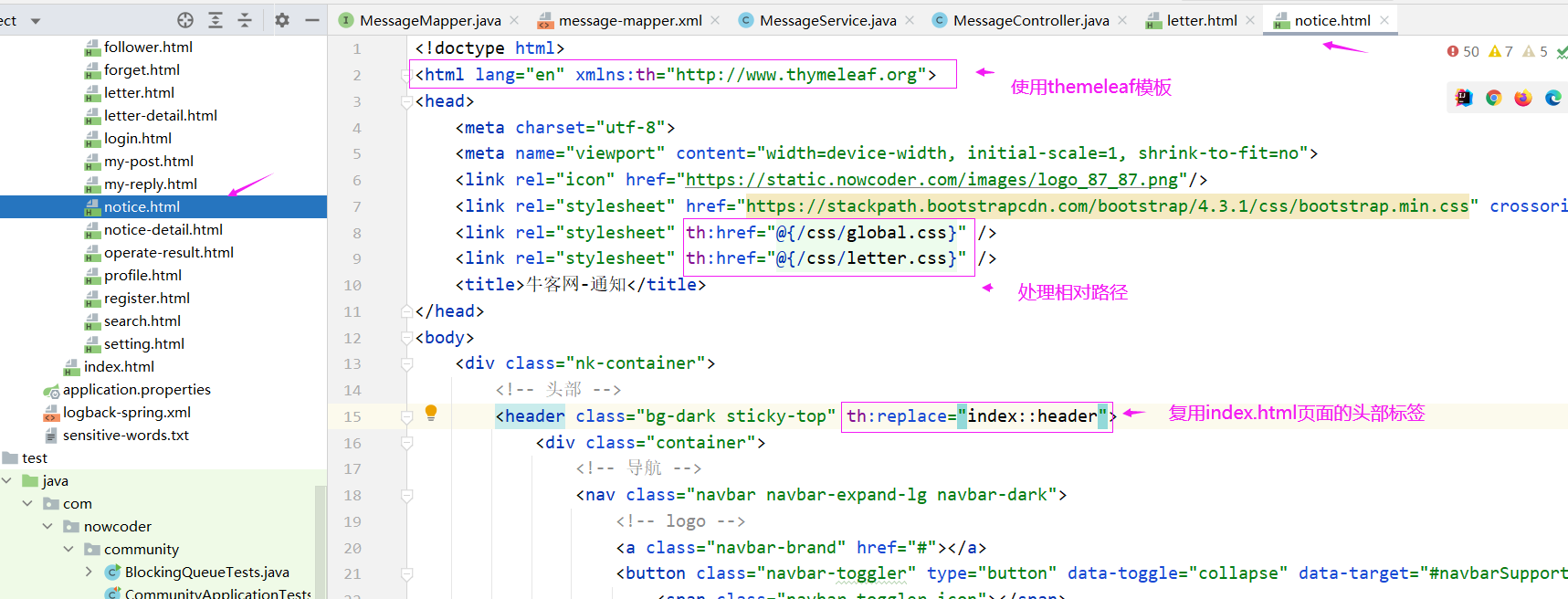Close the letter.html tab

point(1250,20)
